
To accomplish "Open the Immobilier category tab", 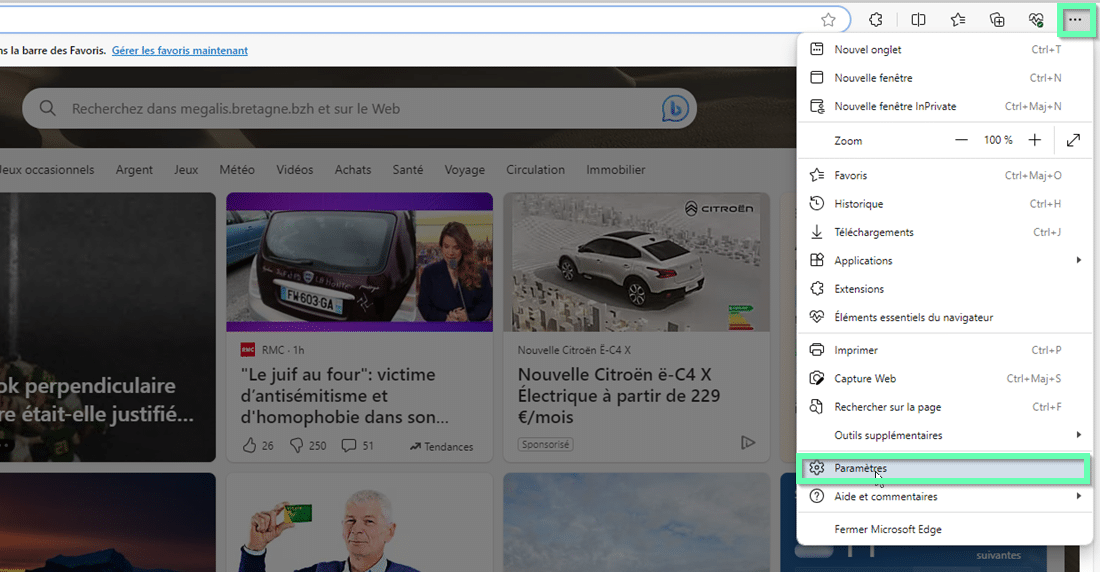I will (616, 170).
